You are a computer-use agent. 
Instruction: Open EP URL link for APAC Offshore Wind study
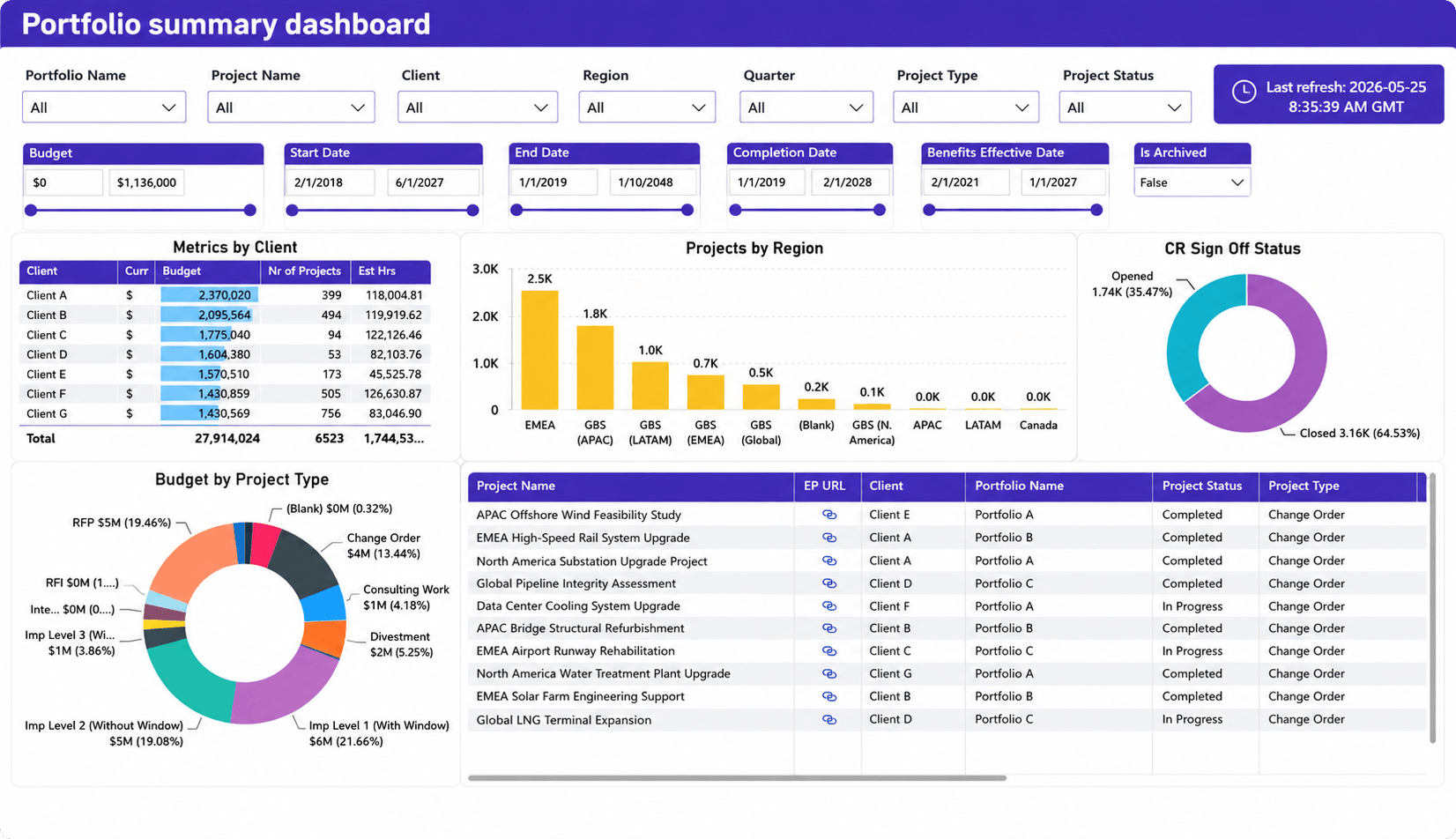(828, 515)
